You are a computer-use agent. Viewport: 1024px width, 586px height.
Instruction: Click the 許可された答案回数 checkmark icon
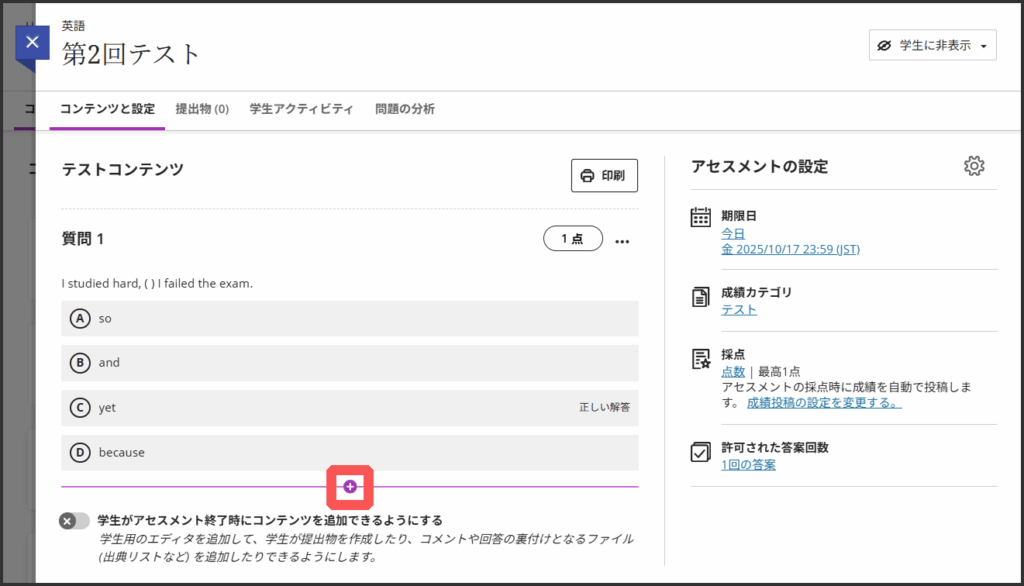click(701, 452)
